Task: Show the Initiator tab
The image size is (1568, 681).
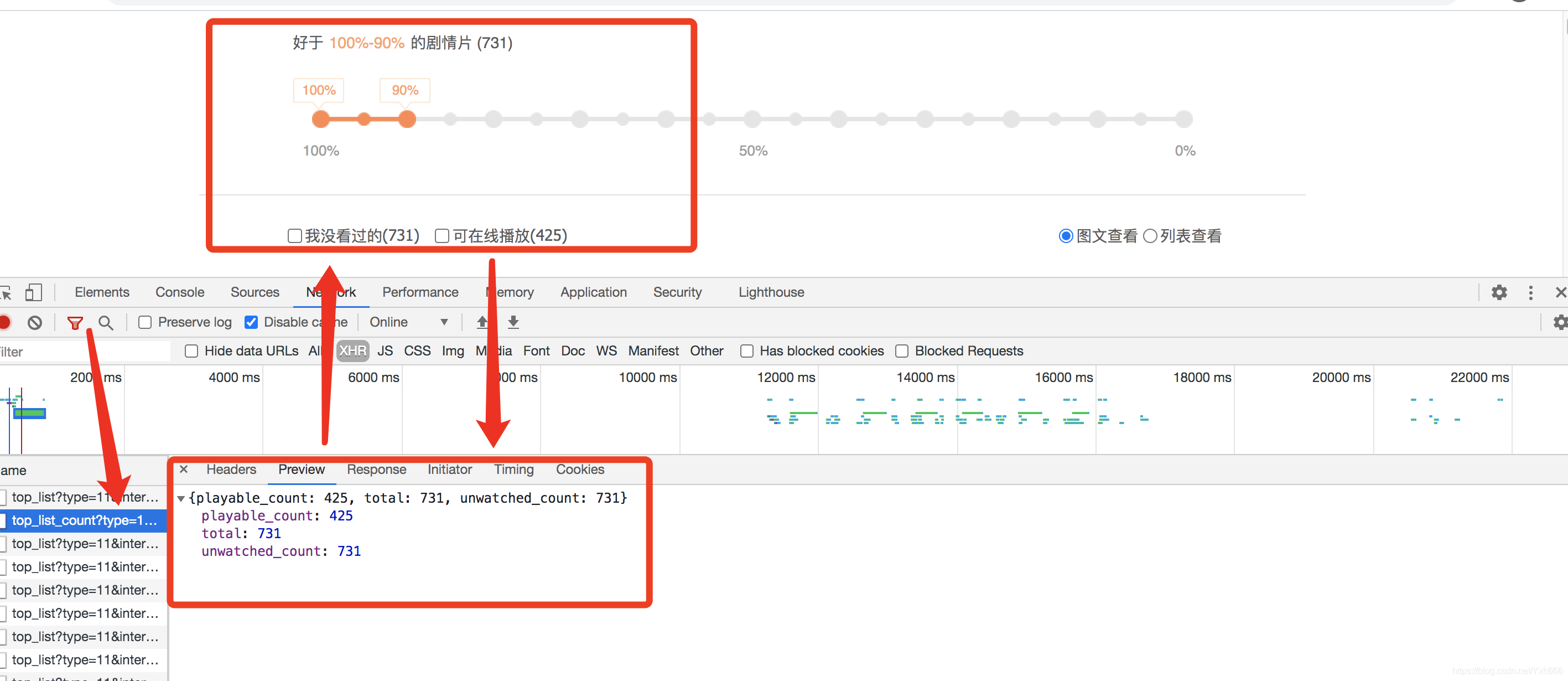Action: [449, 470]
